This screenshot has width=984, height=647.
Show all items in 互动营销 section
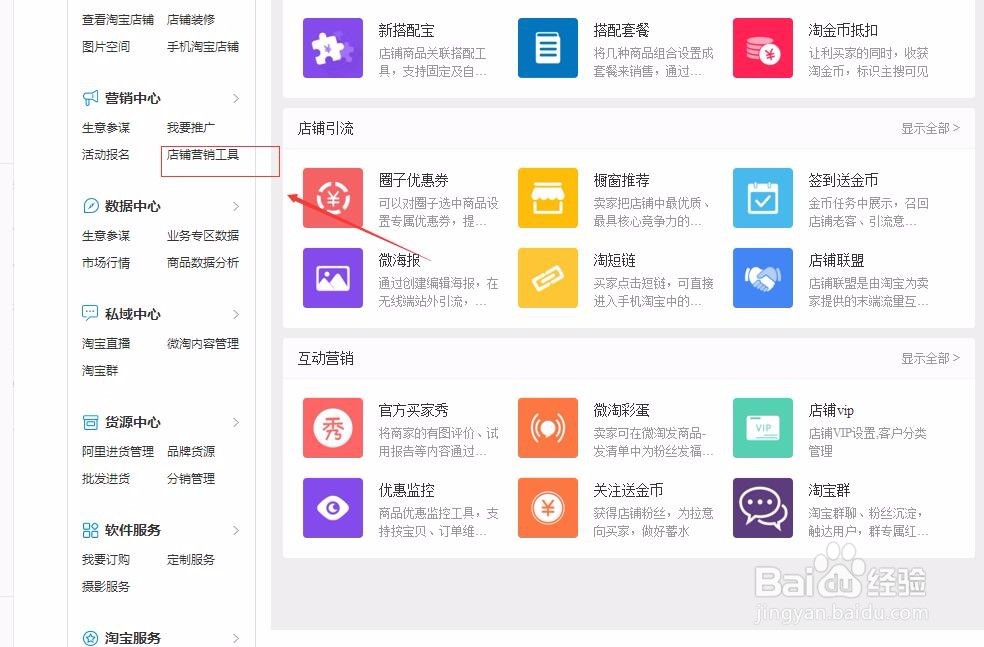[x=930, y=358]
